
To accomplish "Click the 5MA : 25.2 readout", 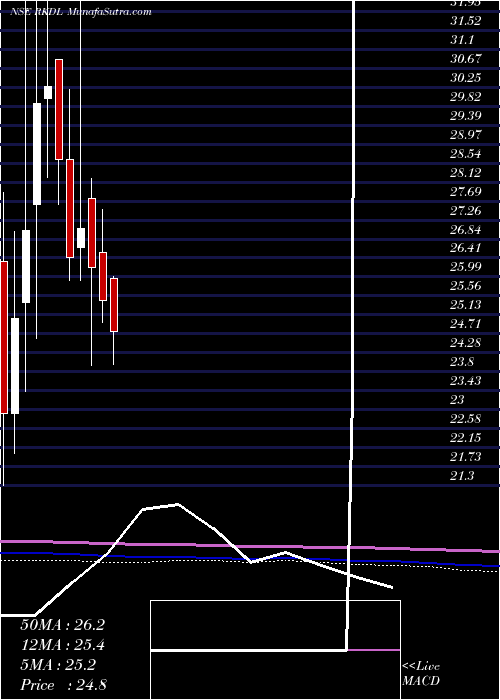I will click(x=58, y=665).
